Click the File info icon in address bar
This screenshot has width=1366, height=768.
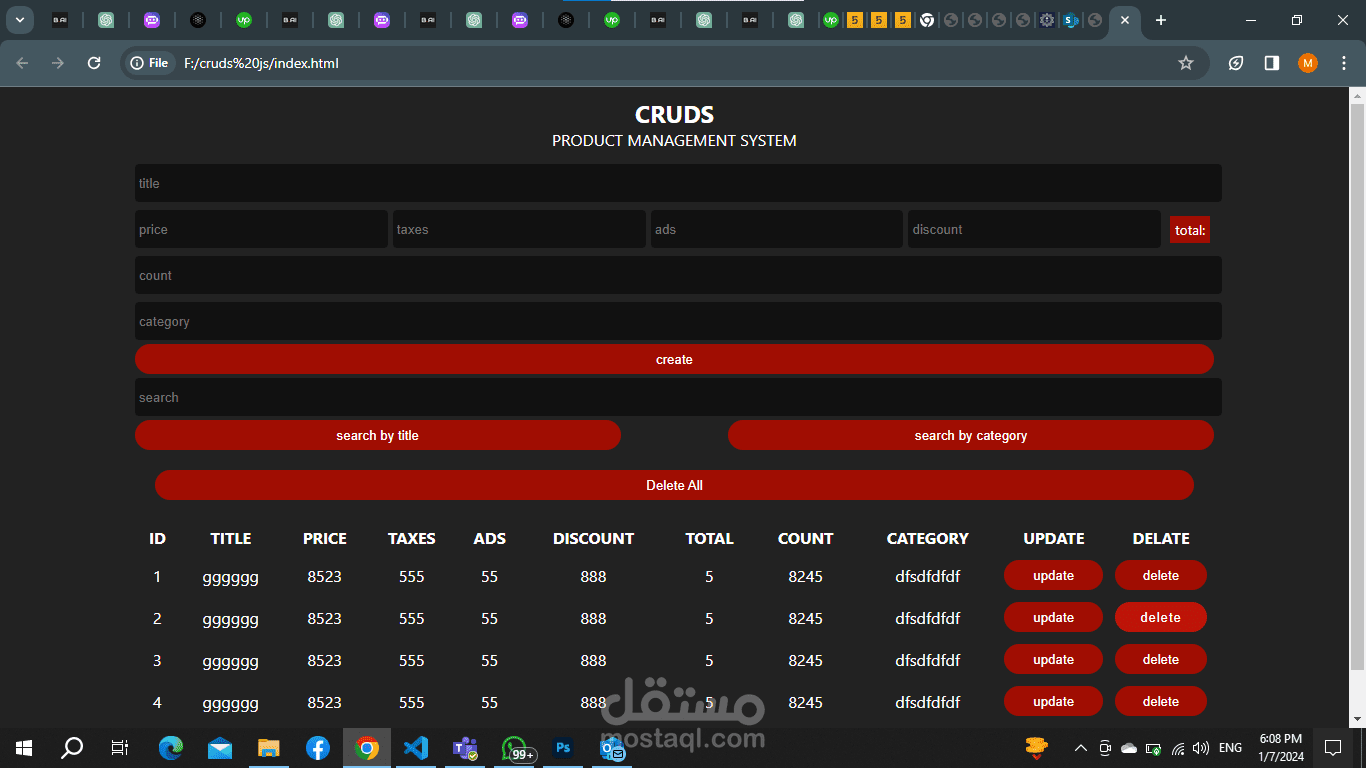pyautogui.click(x=149, y=63)
